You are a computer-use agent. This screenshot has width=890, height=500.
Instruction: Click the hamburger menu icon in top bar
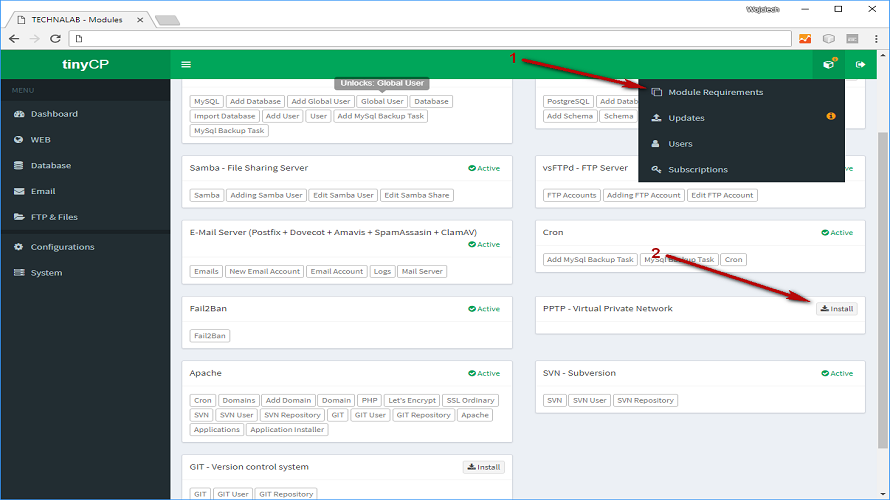(185, 64)
